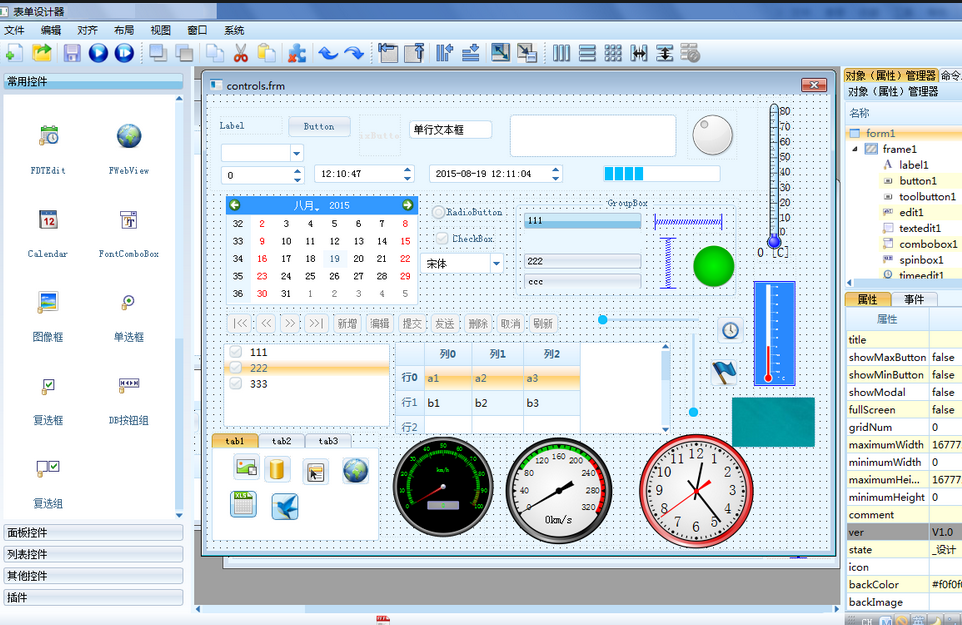Switch to tab2 on the form
Screen dimensions: 962x625
[x=282, y=441]
